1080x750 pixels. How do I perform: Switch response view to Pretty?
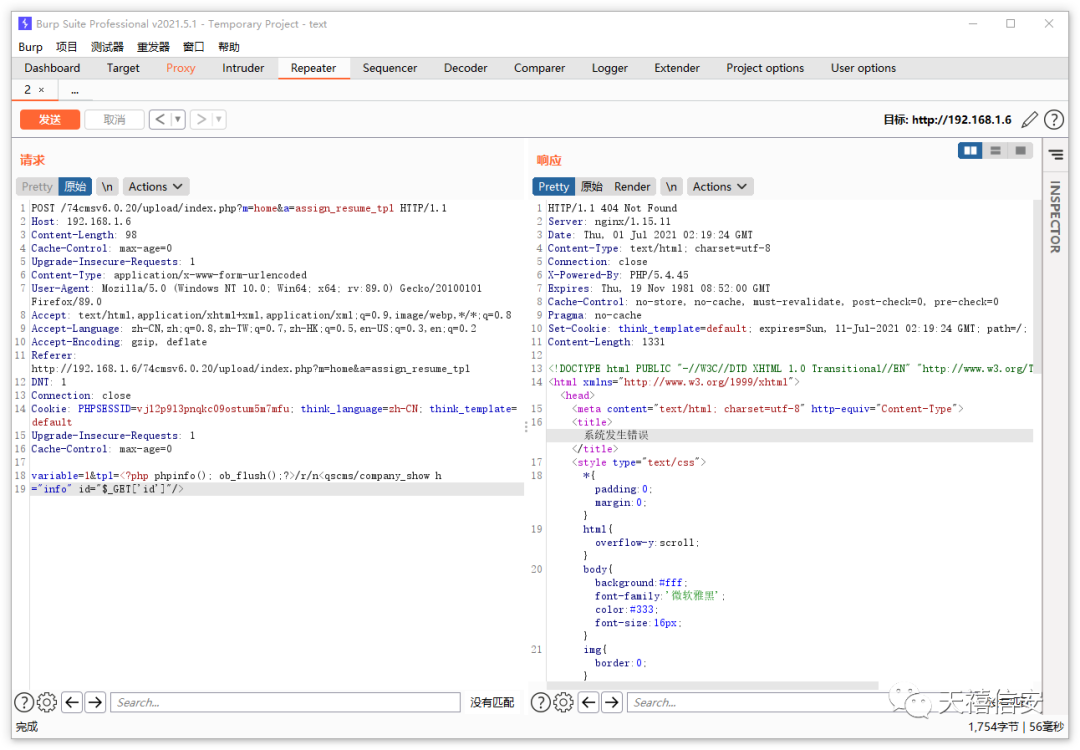point(553,187)
